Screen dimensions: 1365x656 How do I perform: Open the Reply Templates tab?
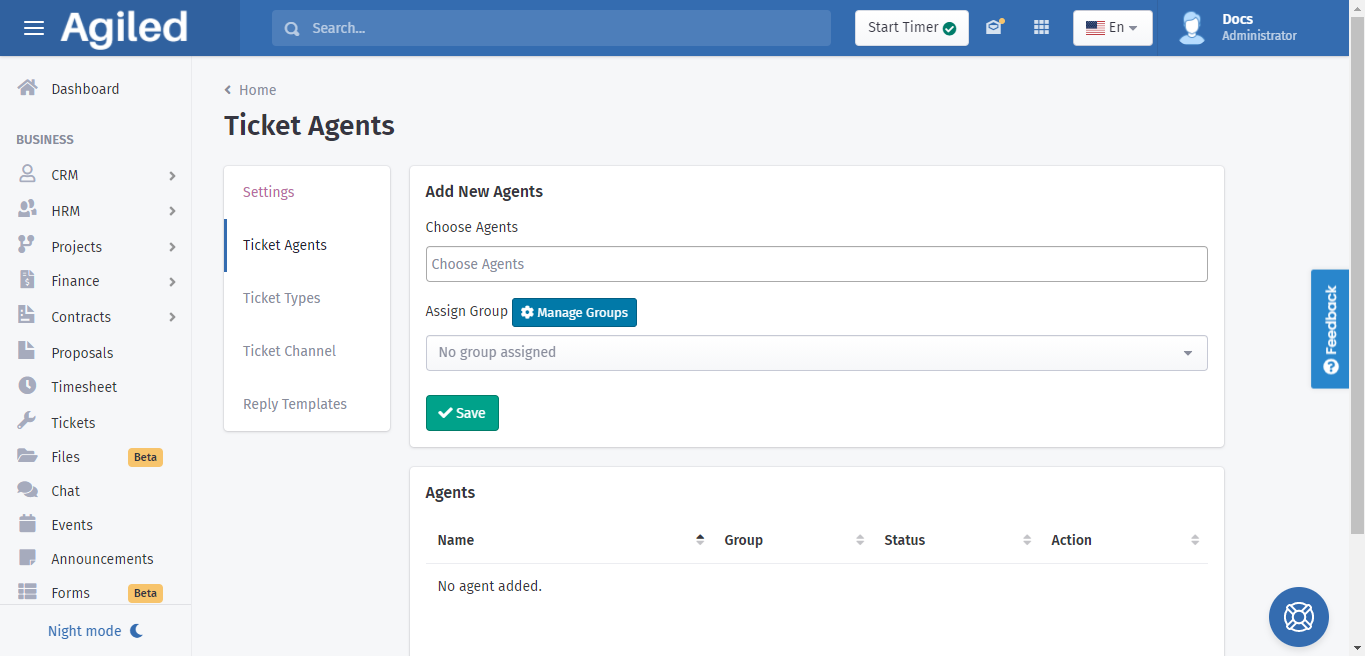point(295,404)
